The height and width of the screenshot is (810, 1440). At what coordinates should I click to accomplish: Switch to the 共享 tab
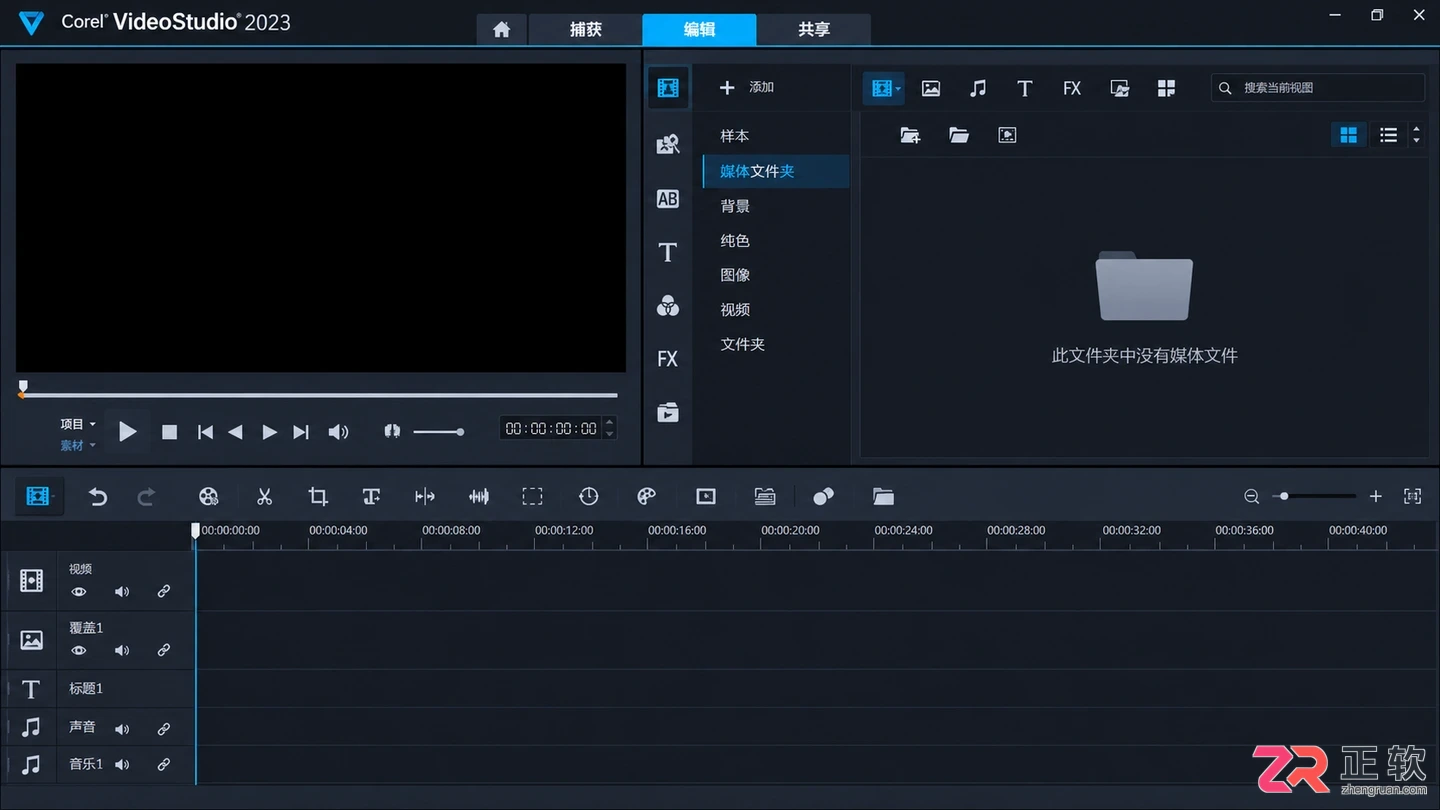pyautogui.click(x=814, y=30)
